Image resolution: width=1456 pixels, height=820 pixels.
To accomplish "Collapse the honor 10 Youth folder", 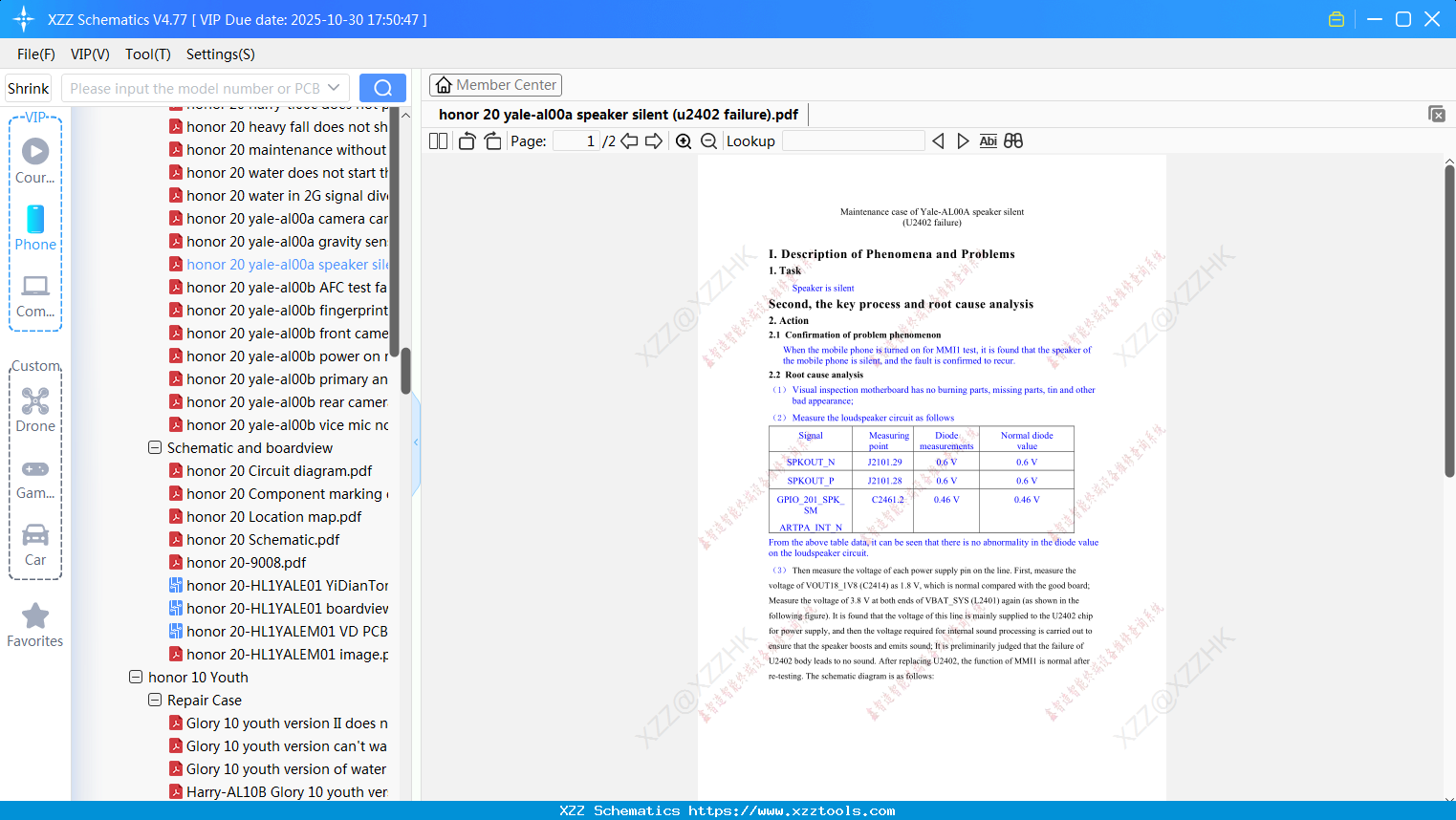I will (x=136, y=677).
